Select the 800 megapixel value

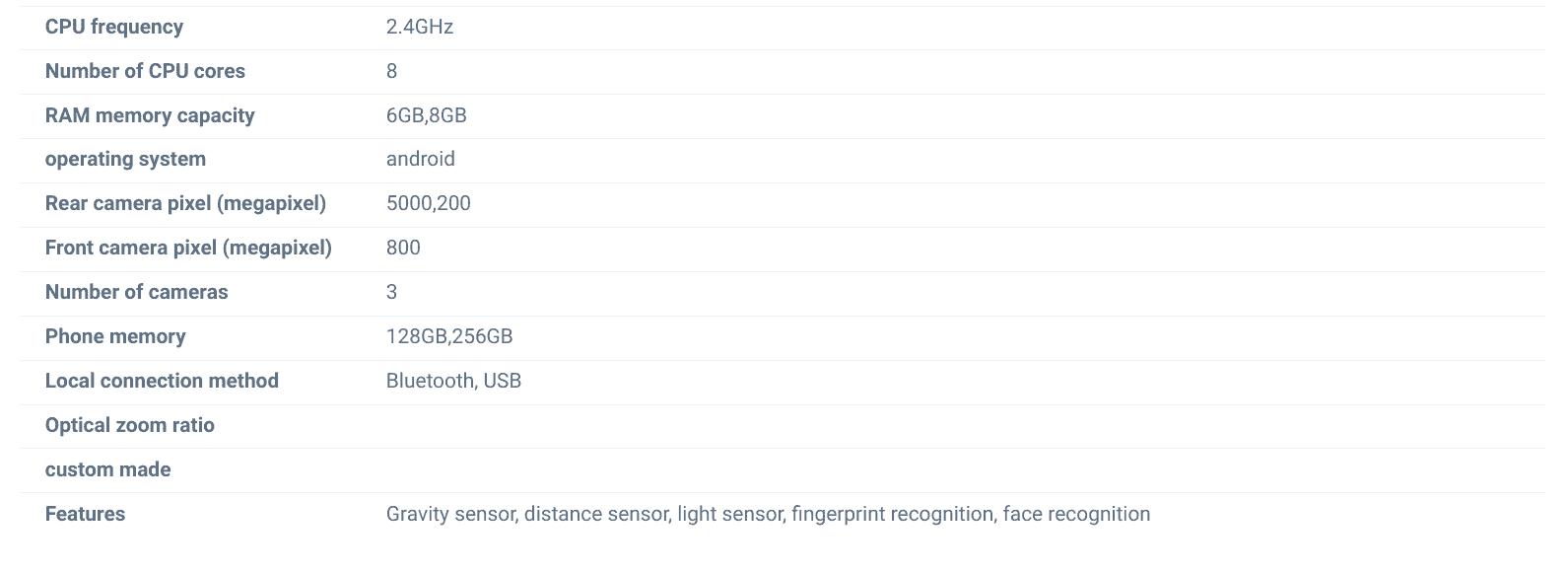point(403,248)
